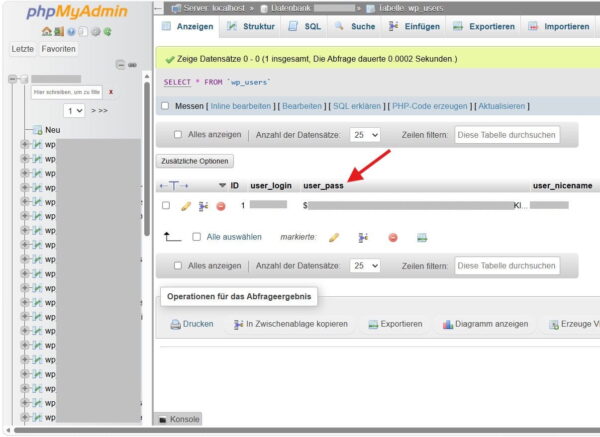Collapse the database node in navigation tree
The width and height of the screenshot is (600, 437).
point(12,79)
